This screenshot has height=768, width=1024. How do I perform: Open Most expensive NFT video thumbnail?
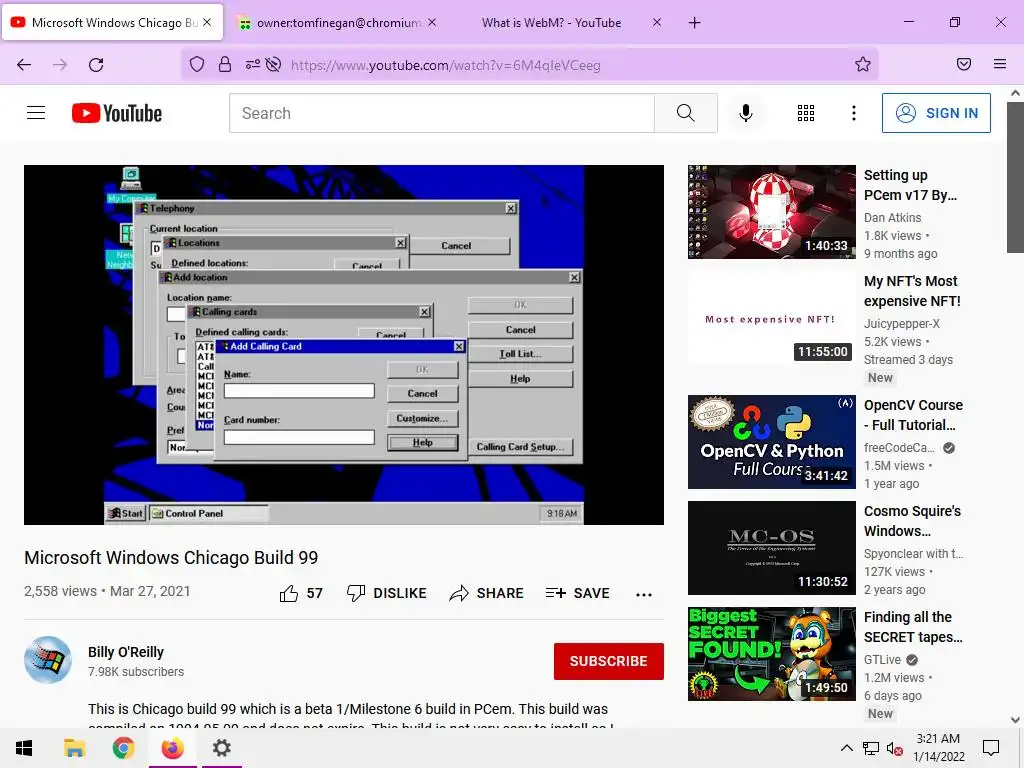(772, 318)
